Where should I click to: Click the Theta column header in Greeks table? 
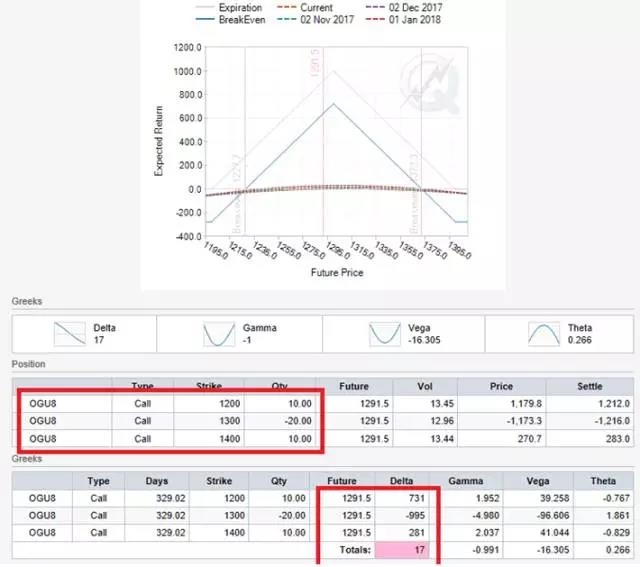tap(603, 481)
